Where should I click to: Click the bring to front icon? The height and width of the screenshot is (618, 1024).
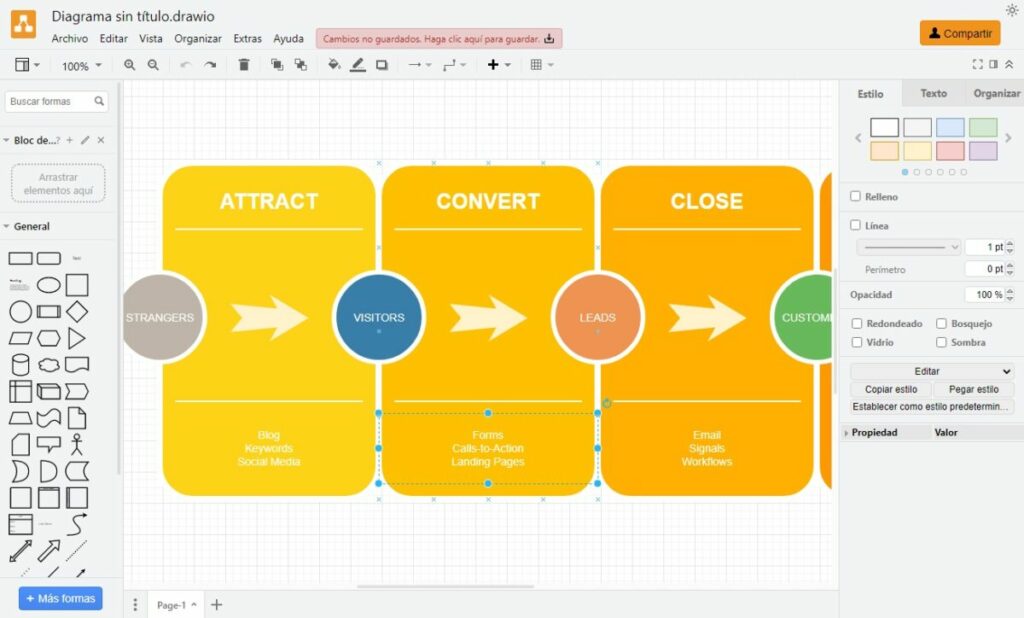click(x=277, y=65)
